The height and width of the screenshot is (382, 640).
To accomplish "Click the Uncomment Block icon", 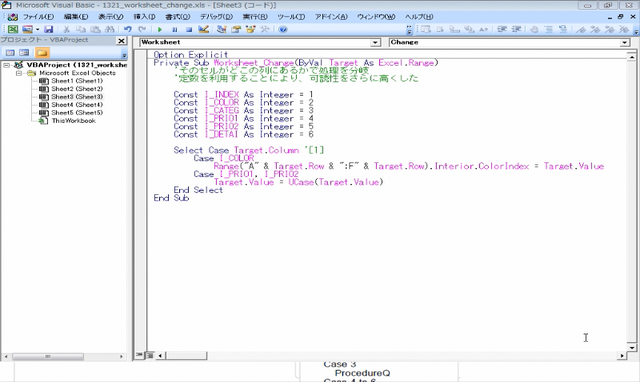I will (563, 29).
